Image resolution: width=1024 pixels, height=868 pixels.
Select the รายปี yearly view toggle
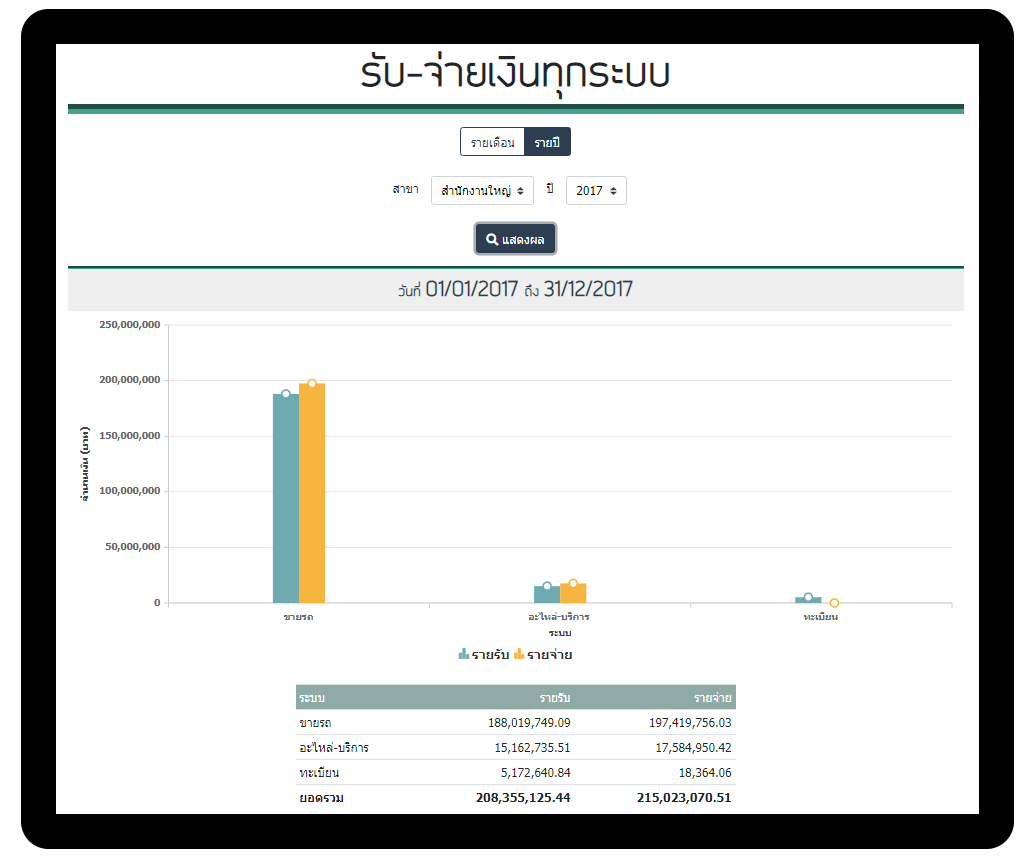pyautogui.click(x=546, y=142)
